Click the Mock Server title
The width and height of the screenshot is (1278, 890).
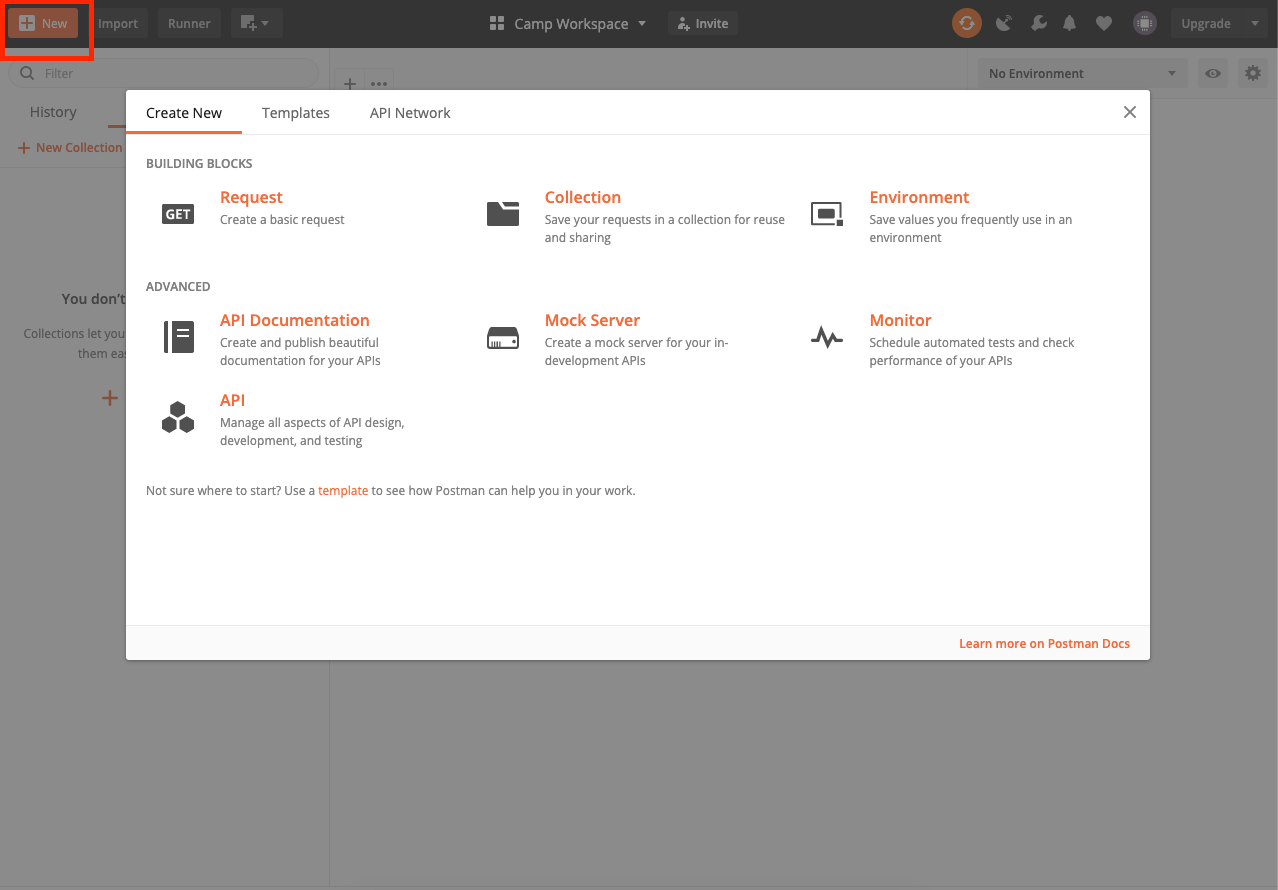[x=592, y=320]
